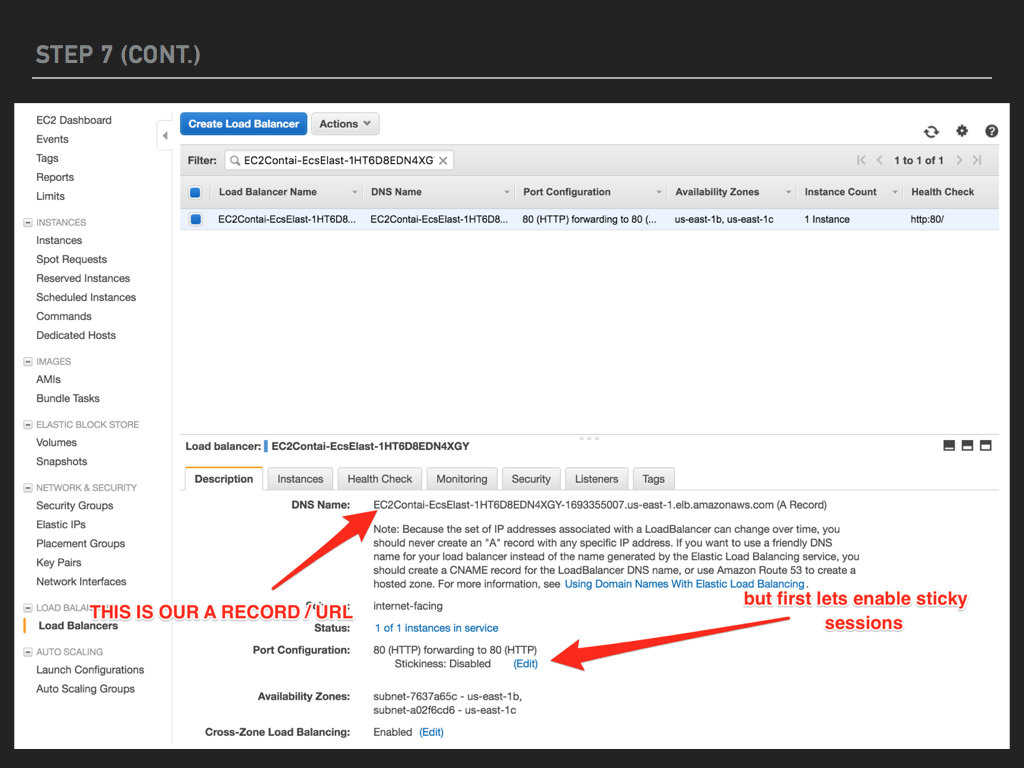The height and width of the screenshot is (768, 1024).
Task: Switch to the Monitoring tab
Action: tap(462, 479)
